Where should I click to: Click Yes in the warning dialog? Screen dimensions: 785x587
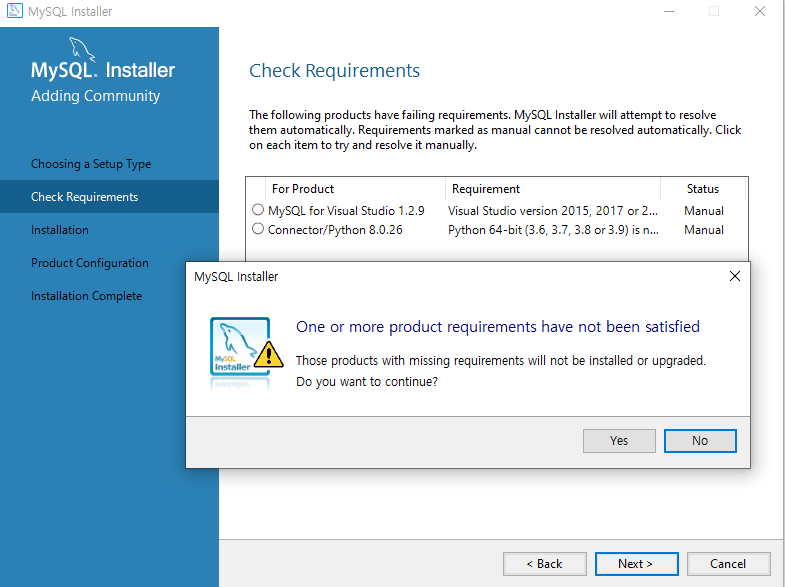[619, 441]
